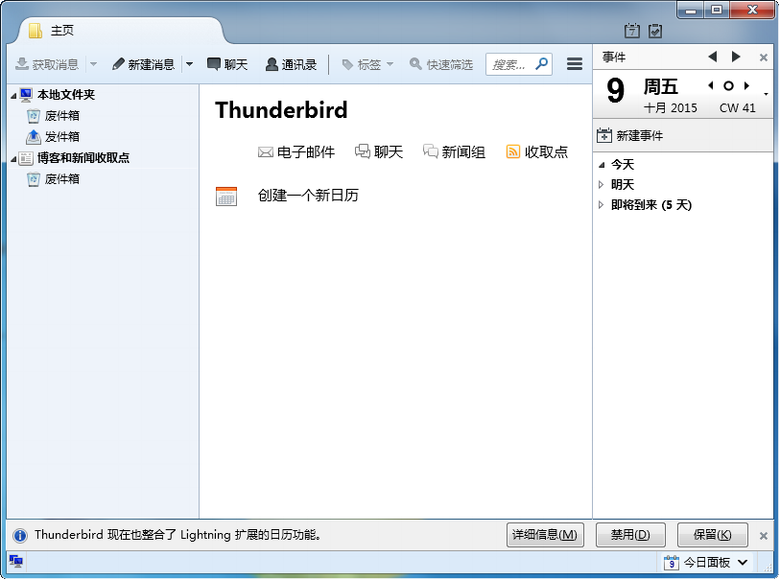Expand the 即将到来 (5 天) section
The width and height of the screenshot is (780, 580).
(601, 205)
